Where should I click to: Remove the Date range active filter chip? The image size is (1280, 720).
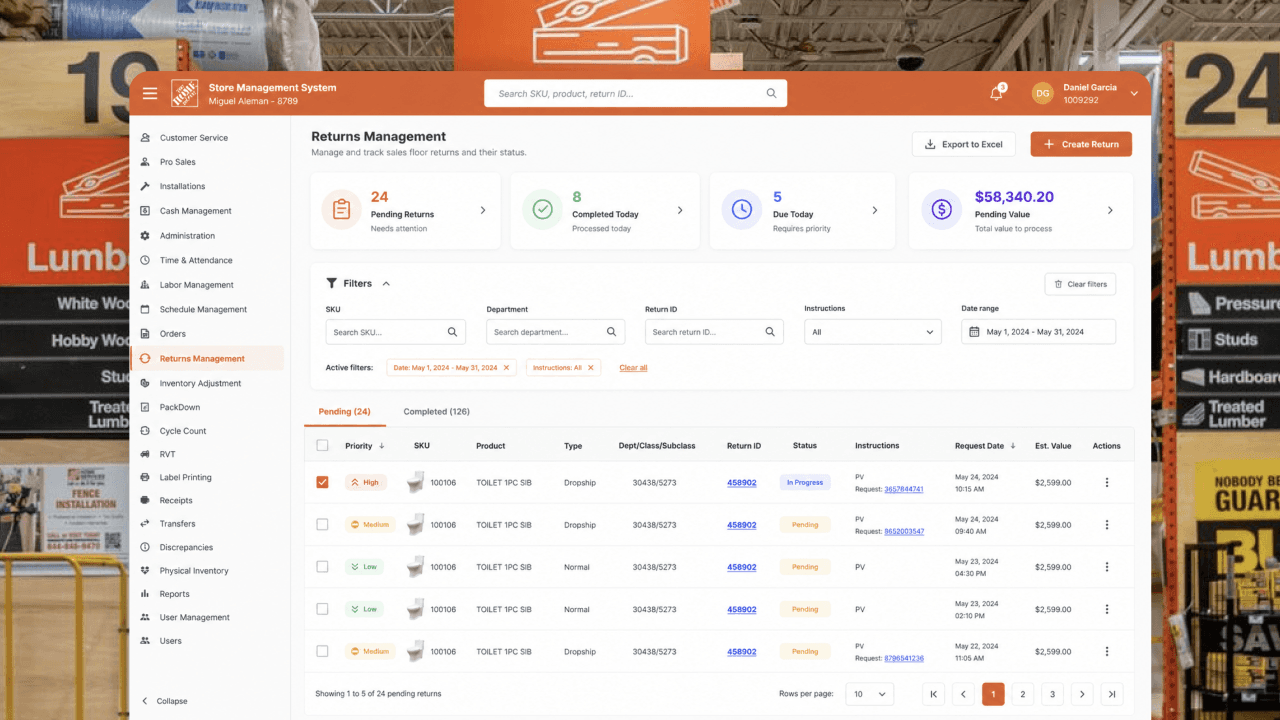pyautogui.click(x=506, y=368)
